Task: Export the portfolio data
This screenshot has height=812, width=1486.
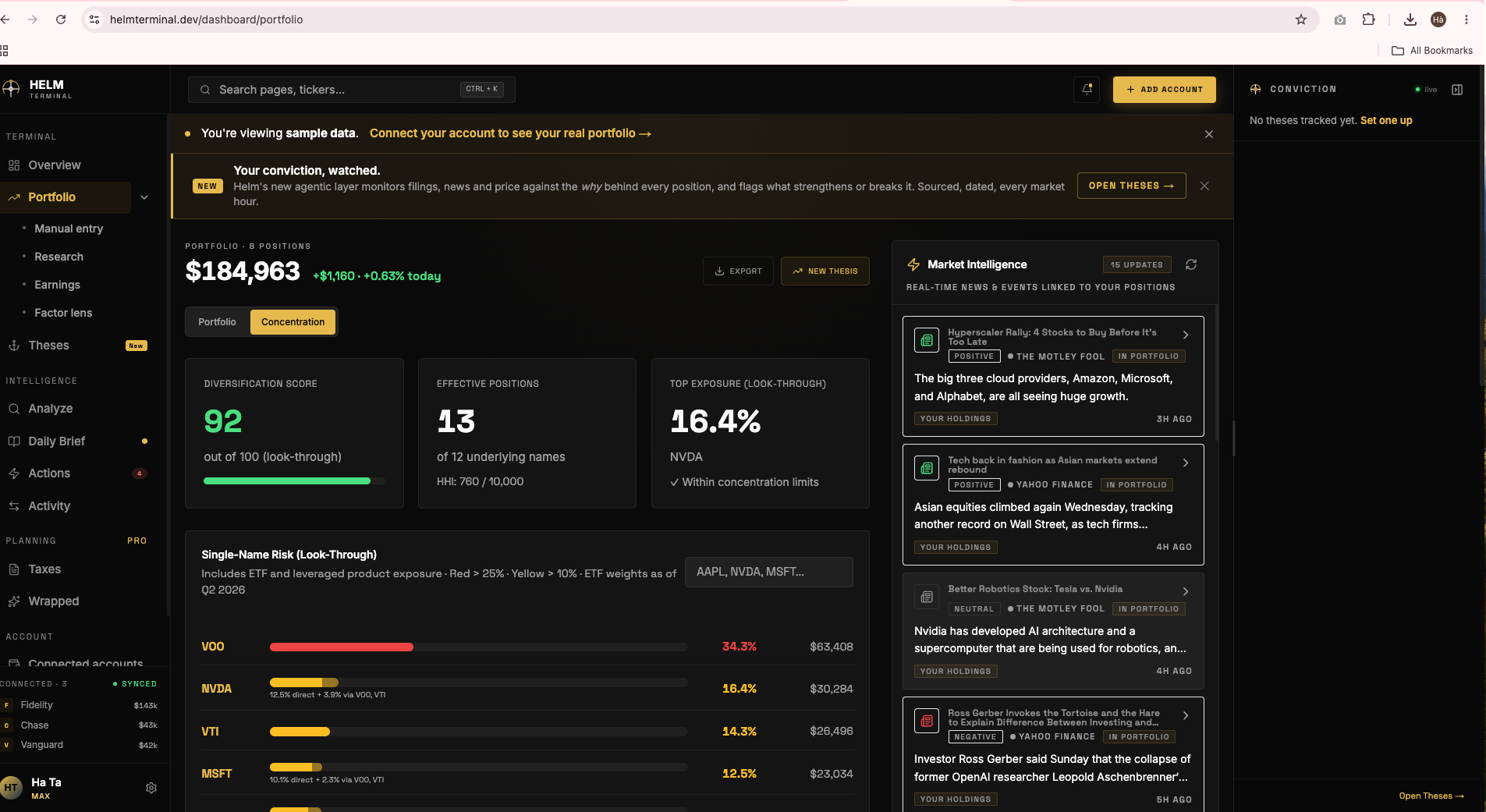Action: pyautogui.click(x=738, y=271)
